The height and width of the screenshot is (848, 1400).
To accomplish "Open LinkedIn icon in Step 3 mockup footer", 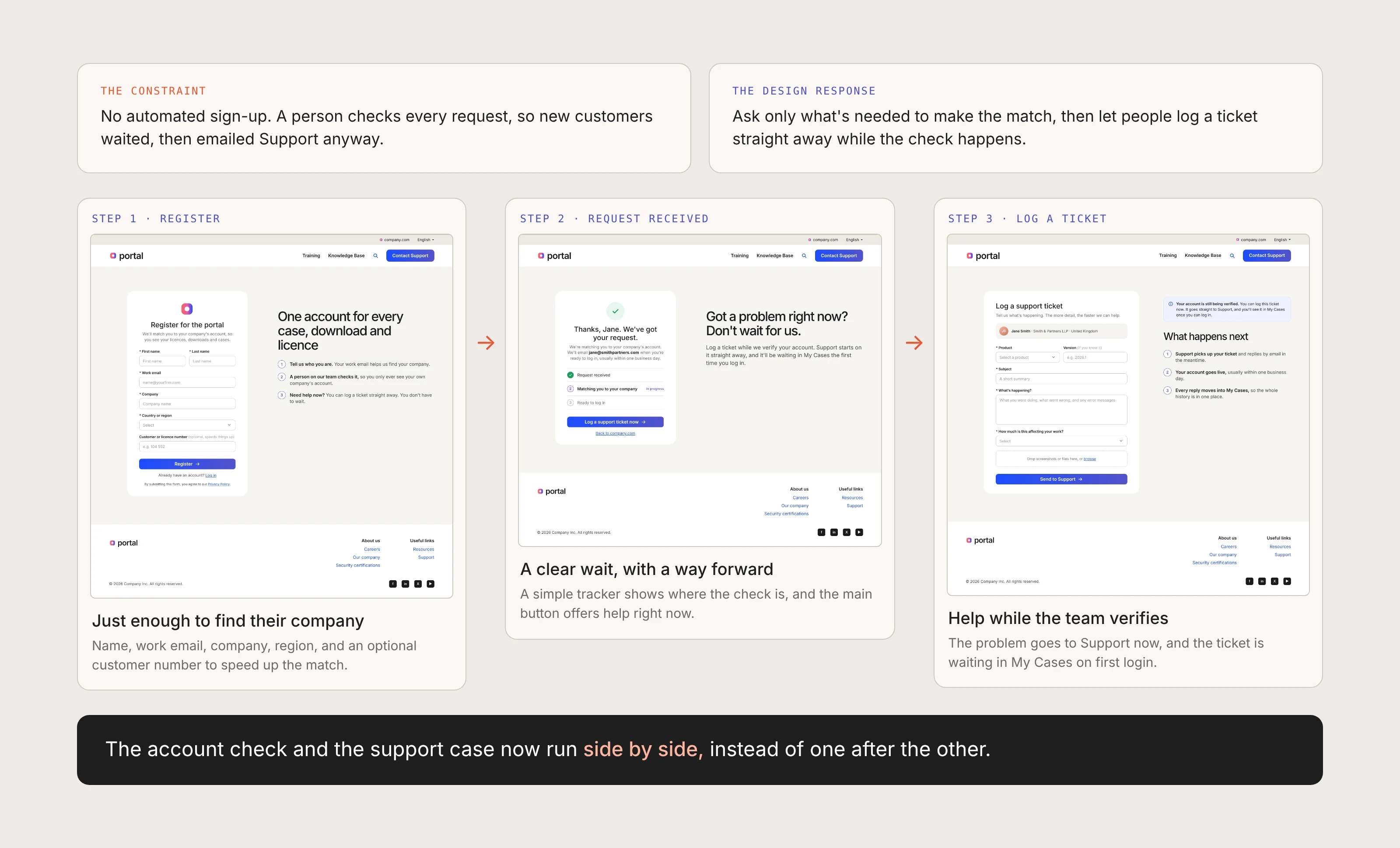I will [x=1262, y=582].
